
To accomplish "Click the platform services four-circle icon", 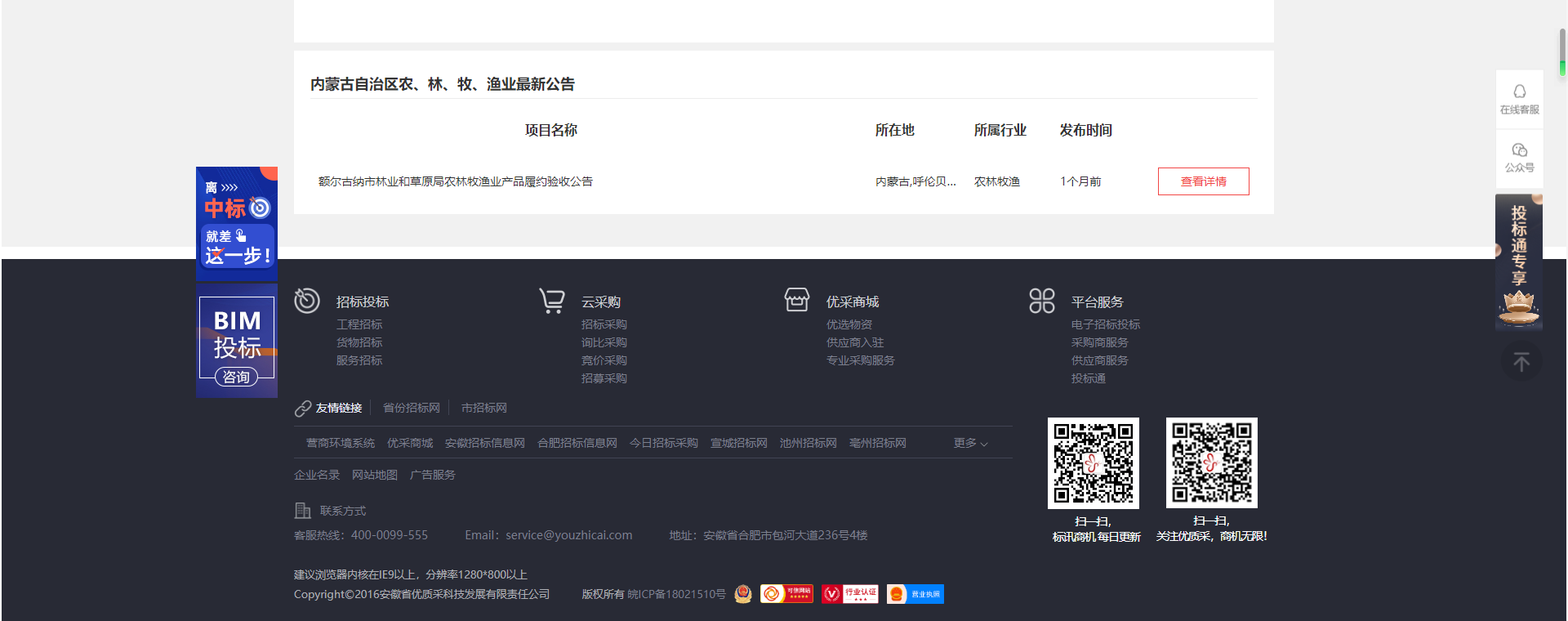I will [x=1042, y=301].
